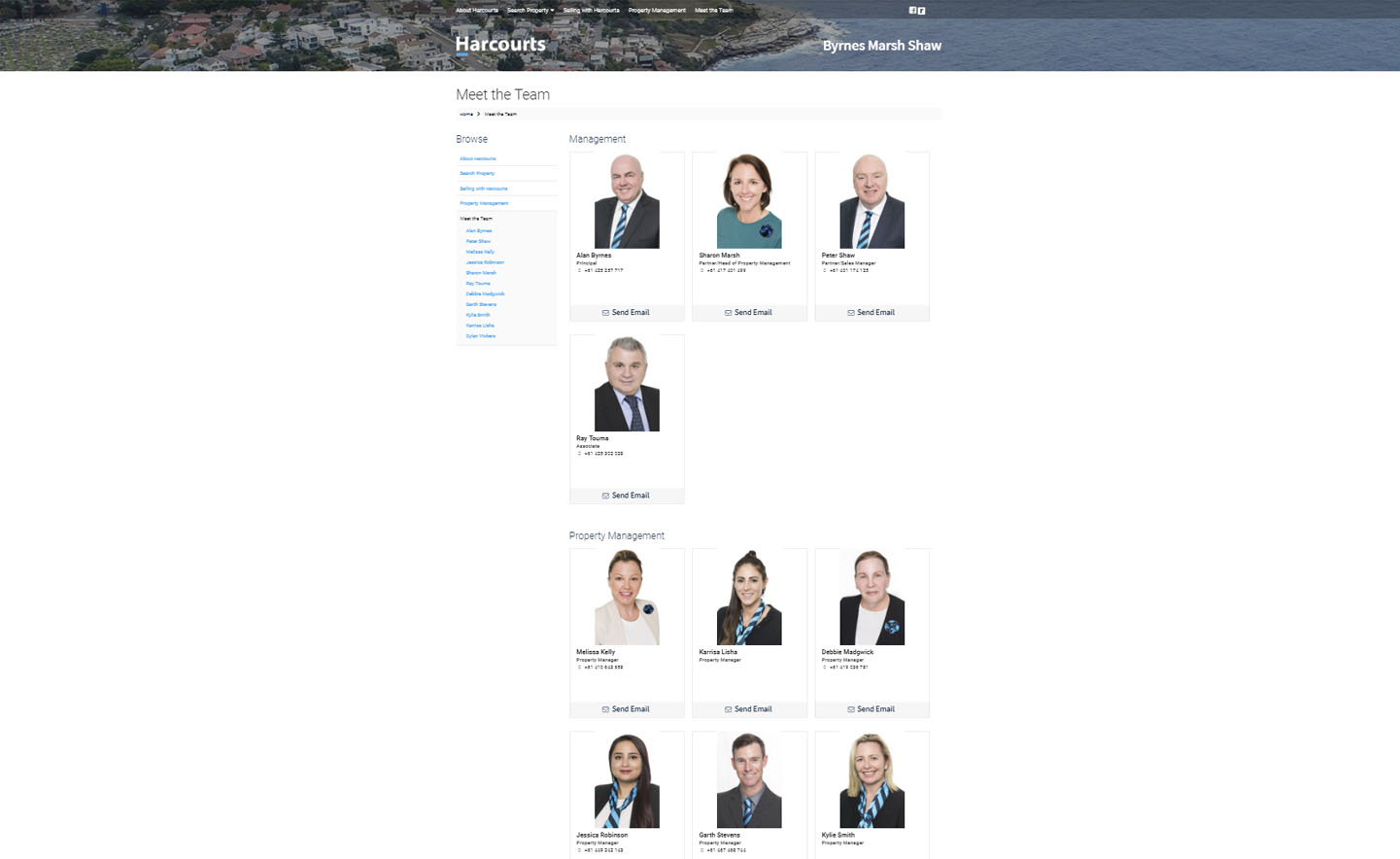Viewport: 1400px width, 859px height.
Task: Open Kylie Smith's profile photo
Action: tap(871, 779)
